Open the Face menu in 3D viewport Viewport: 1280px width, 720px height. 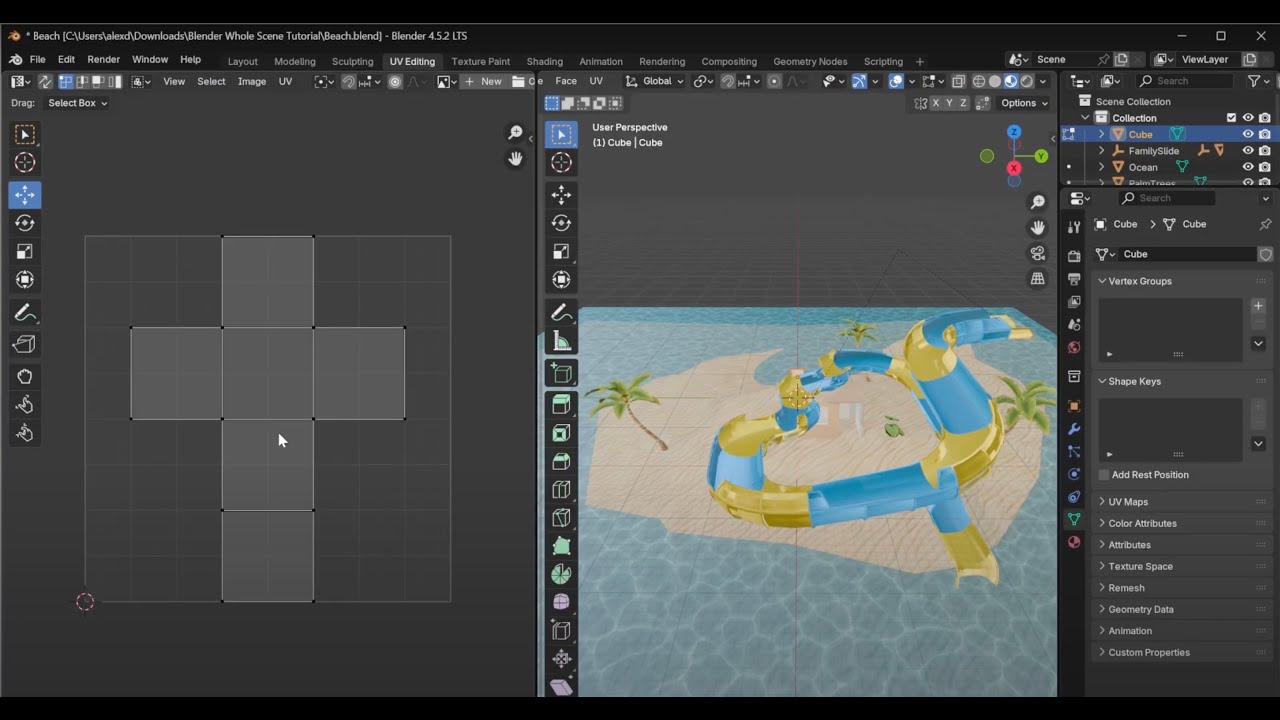[x=566, y=82]
